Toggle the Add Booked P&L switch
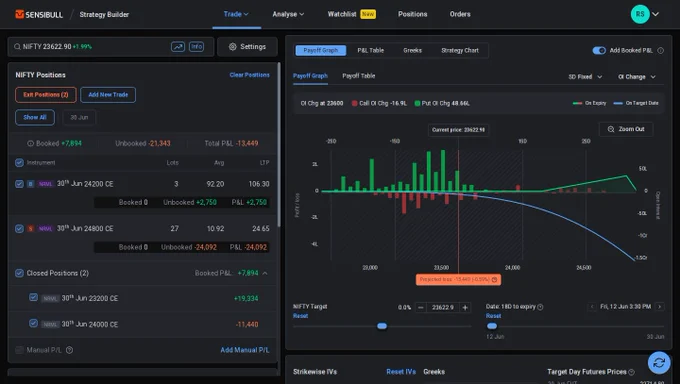Screen dimensions: 680x384 click(599, 50)
